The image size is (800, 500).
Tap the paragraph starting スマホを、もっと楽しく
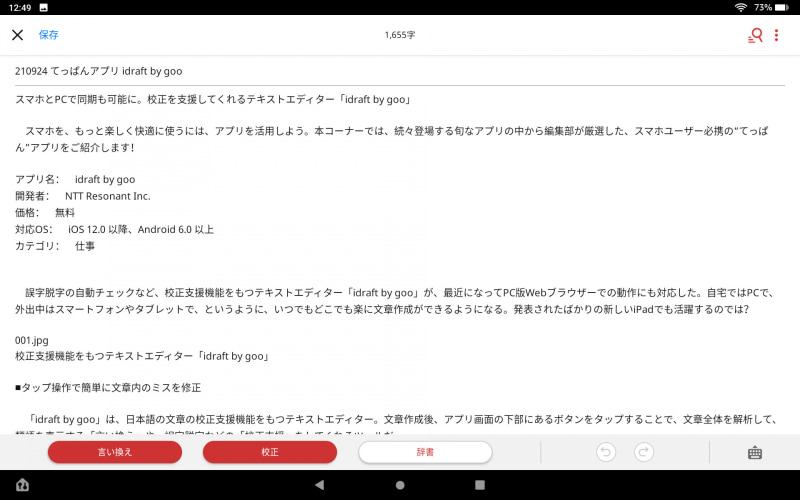392,139
